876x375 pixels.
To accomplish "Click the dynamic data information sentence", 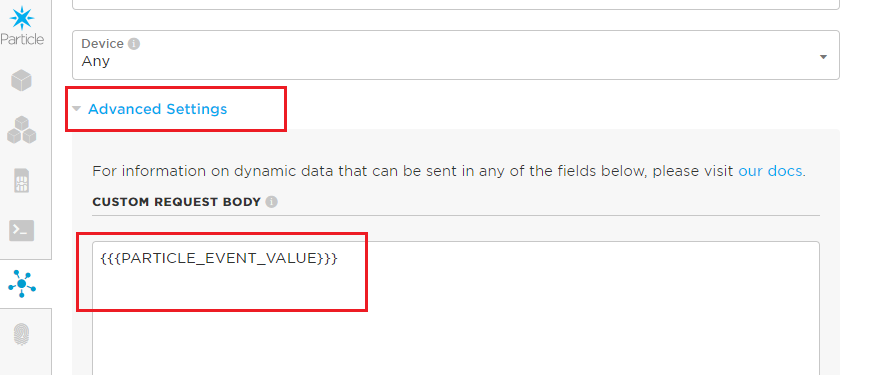I will pyautogui.click(x=449, y=171).
